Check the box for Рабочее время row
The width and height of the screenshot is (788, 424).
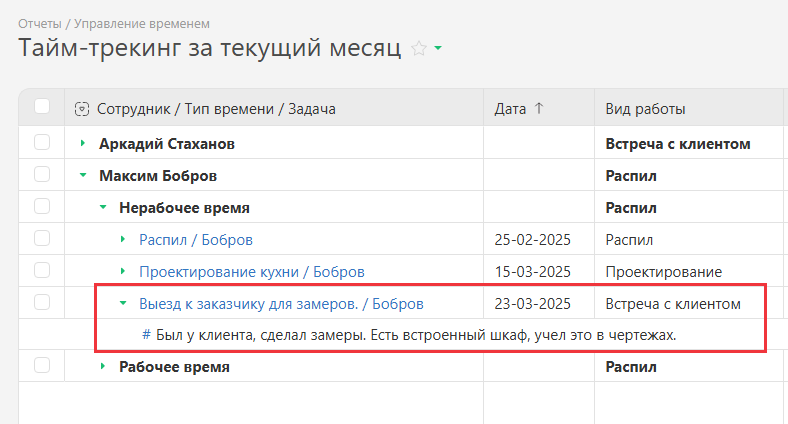point(42,365)
